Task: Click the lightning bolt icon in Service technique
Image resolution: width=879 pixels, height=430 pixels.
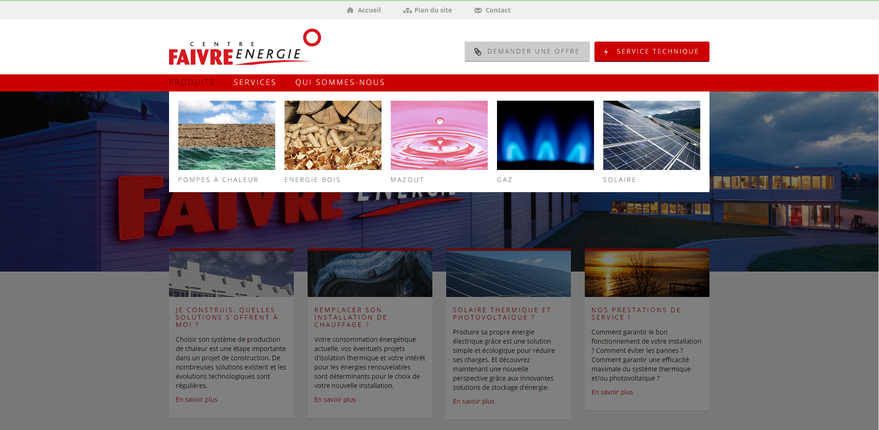Action: (606, 52)
